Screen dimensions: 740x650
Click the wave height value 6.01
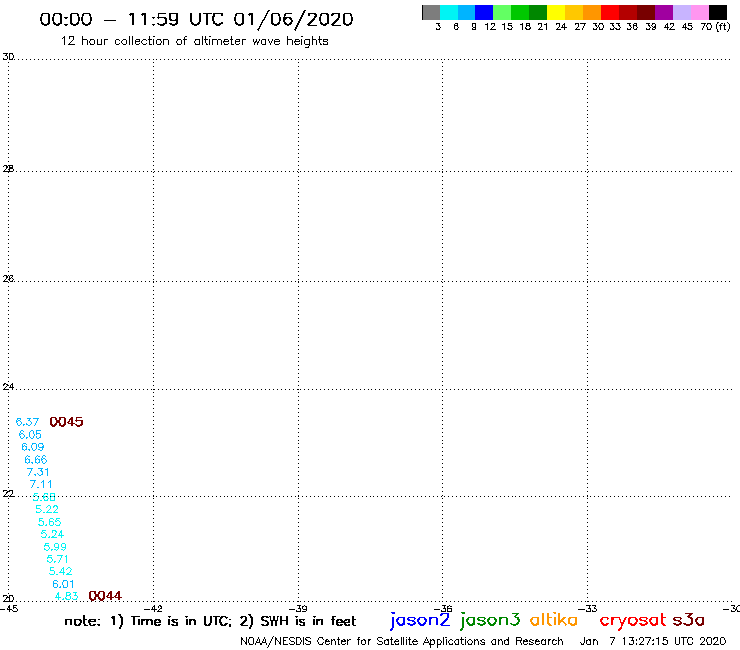(x=63, y=584)
